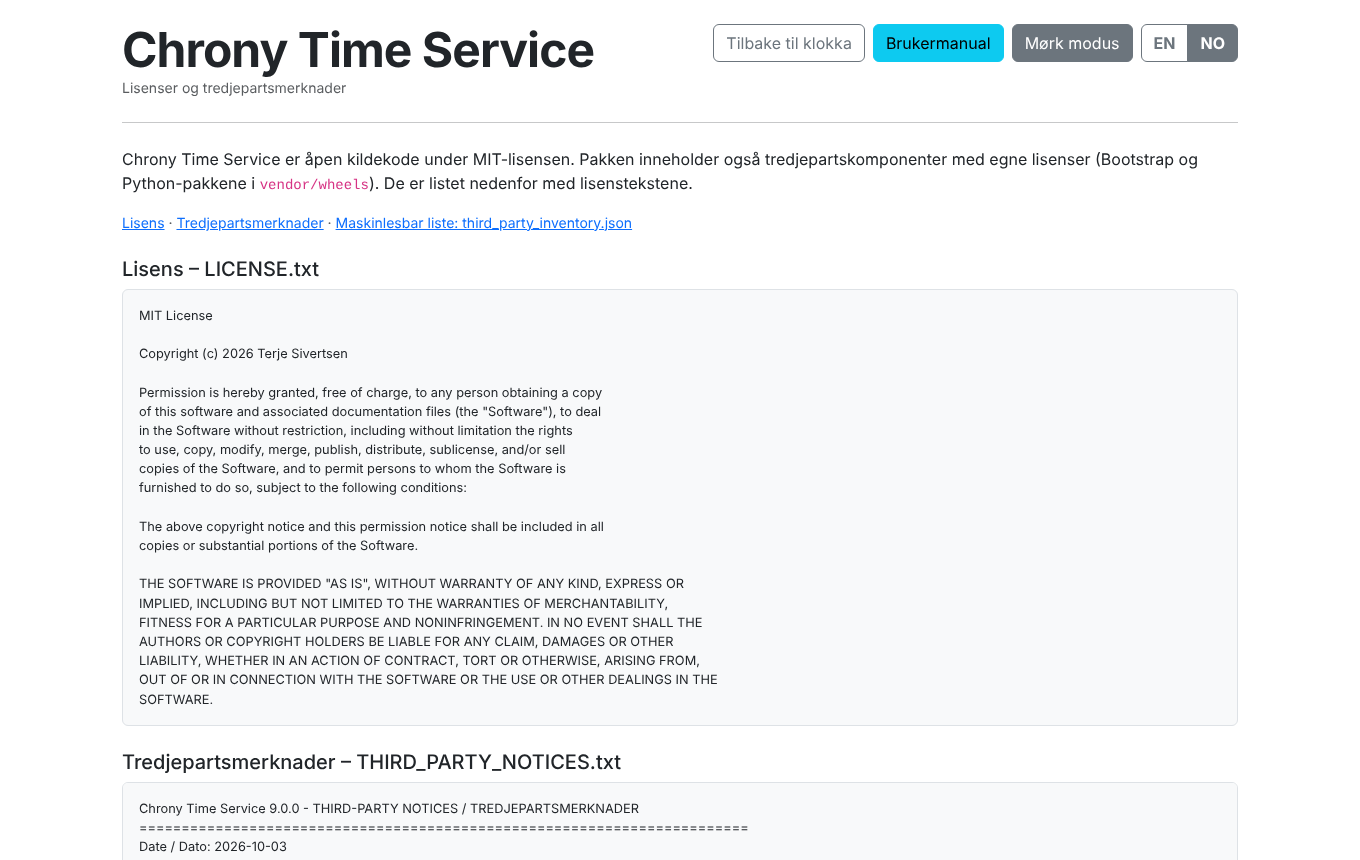The image size is (1360, 860).
Task: Click the 'Chrony Time Service' page title
Action: (x=358, y=50)
